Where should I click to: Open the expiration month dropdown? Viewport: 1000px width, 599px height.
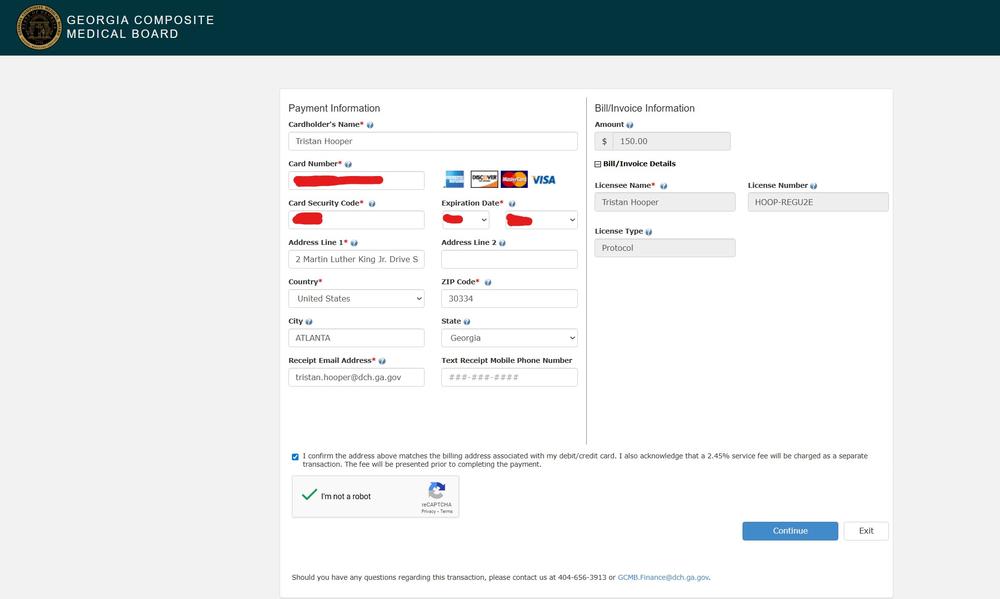click(465, 220)
